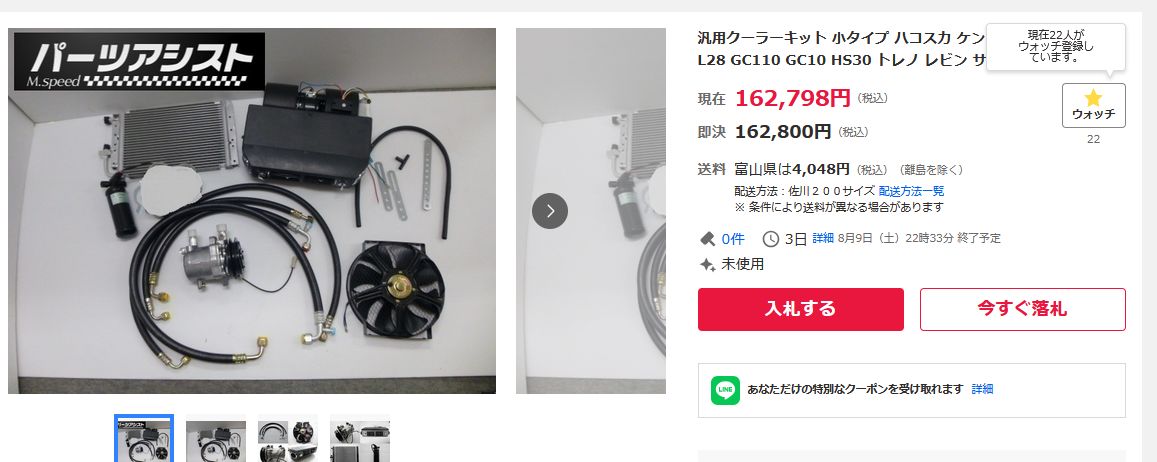The image size is (1157, 462).
Task: Click the watch-count tooltip bubble
Action: [x=1056, y=46]
